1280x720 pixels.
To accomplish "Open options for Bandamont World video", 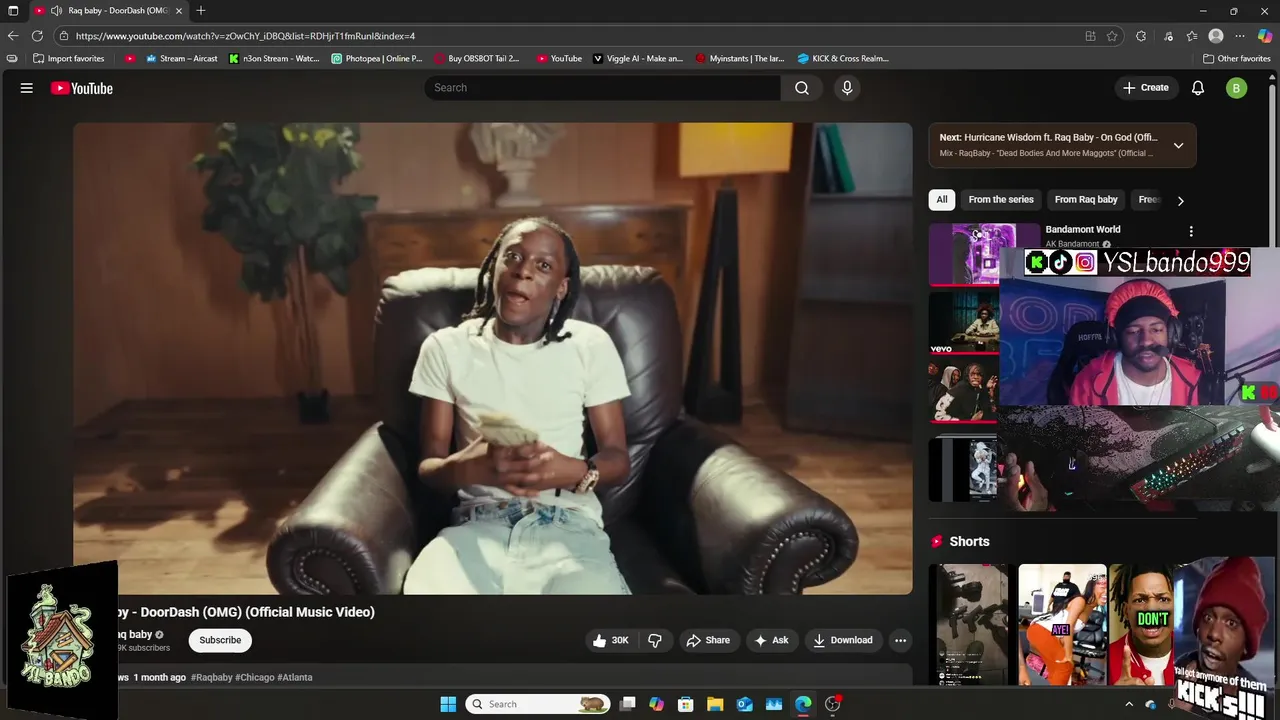I will click(x=1190, y=231).
